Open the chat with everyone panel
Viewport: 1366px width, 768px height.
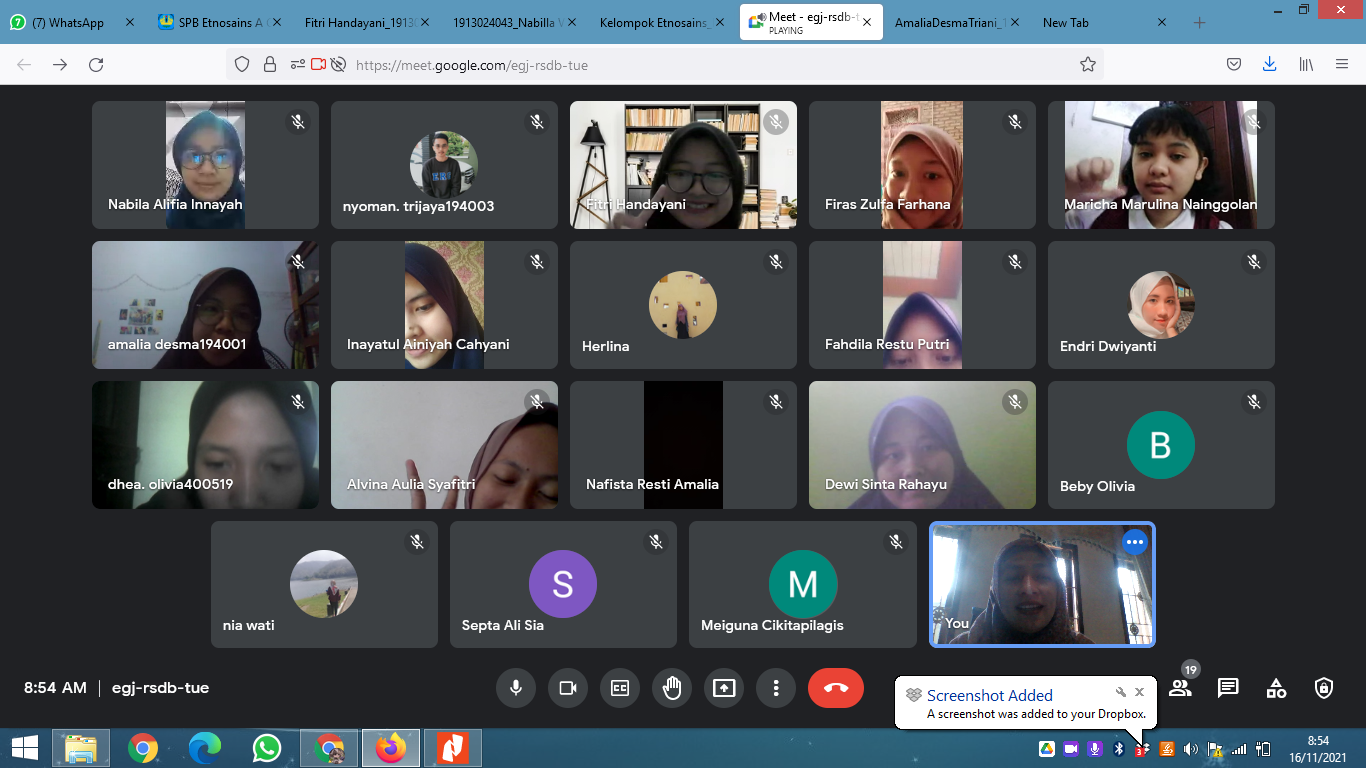pyautogui.click(x=1228, y=688)
